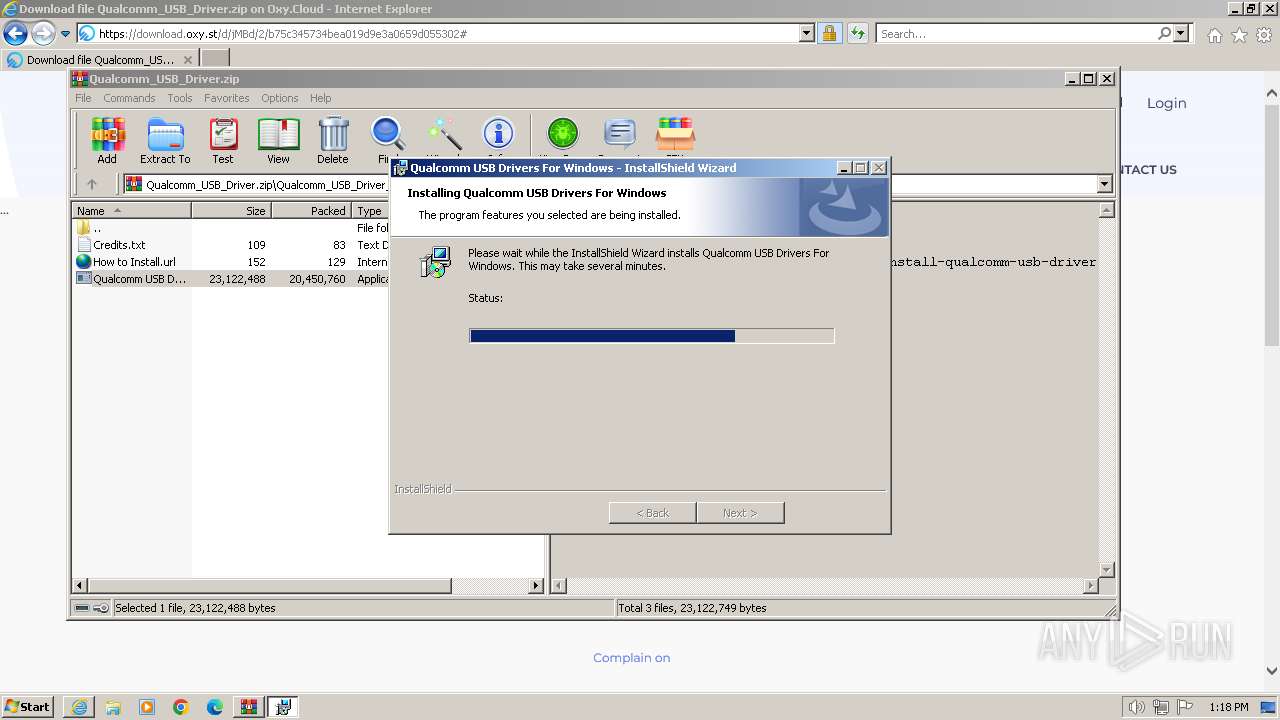Open the Commands menu
Image resolution: width=1280 pixels, height=720 pixels.
pos(129,98)
